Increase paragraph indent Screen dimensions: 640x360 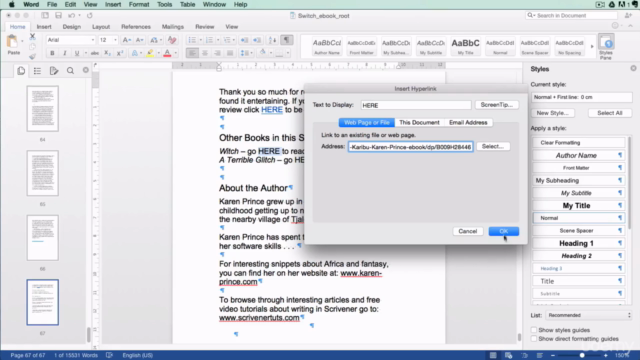point(257,40)
